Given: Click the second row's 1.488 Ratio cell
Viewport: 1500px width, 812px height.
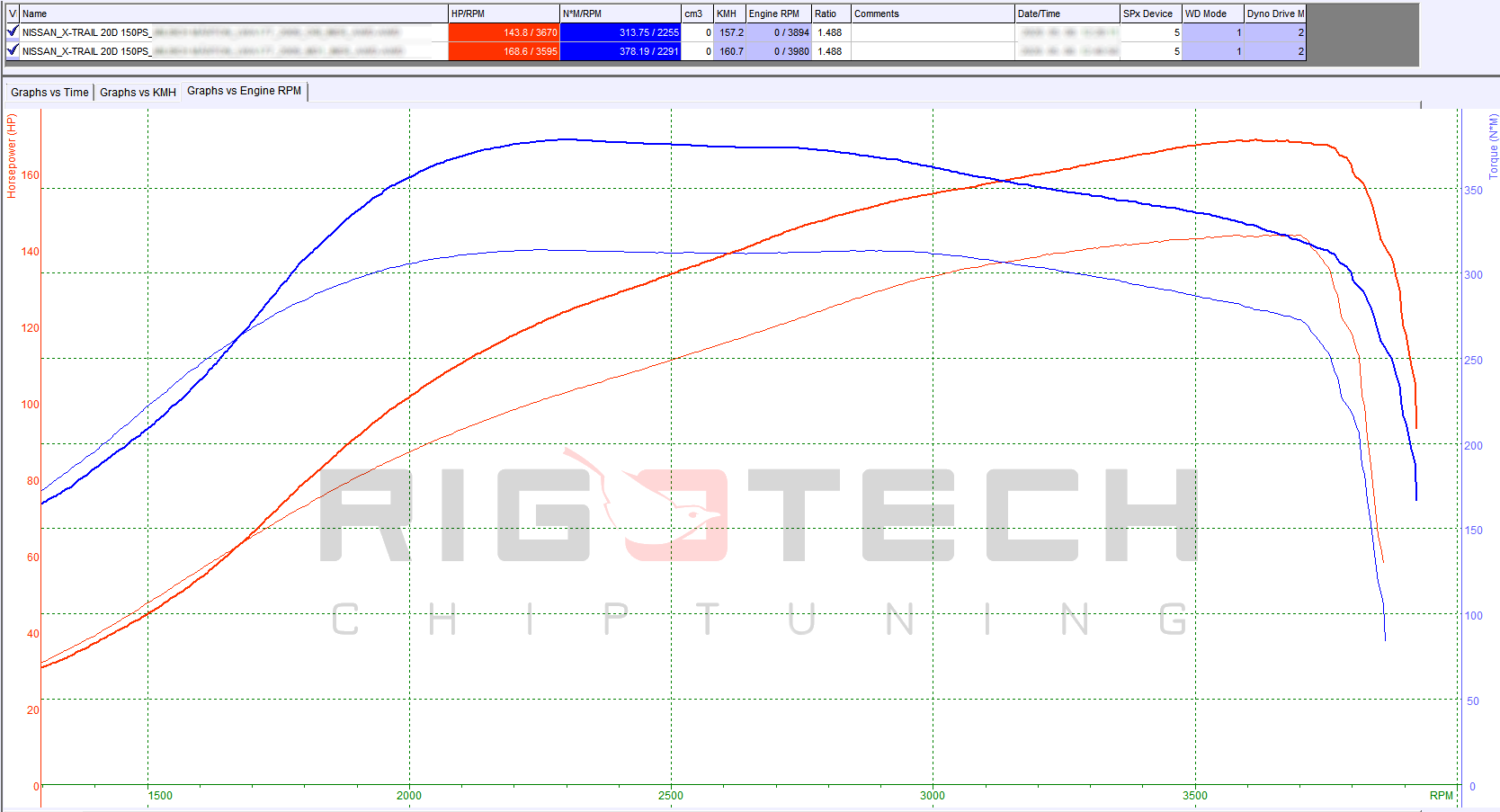Looking at the screenshot, I should point(831,51).
